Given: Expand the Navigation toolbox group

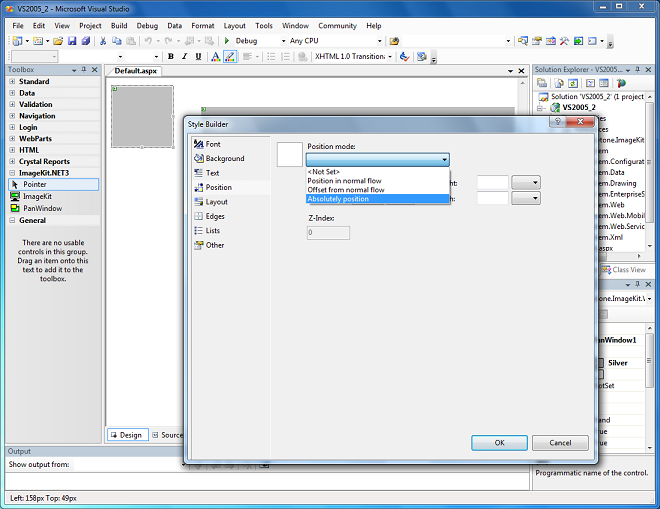Looking at the screenshot, I should [12, 116].
